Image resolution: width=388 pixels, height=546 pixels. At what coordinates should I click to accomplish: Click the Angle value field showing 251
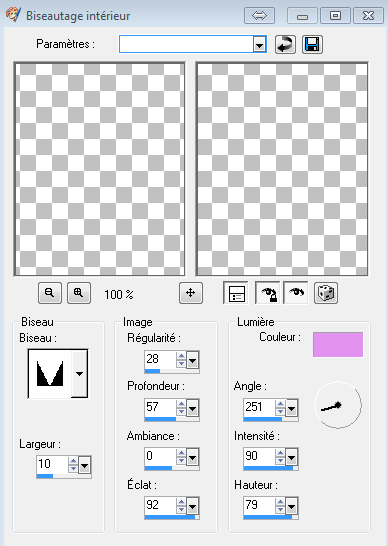pyautogui.click(x=259, y=408)
